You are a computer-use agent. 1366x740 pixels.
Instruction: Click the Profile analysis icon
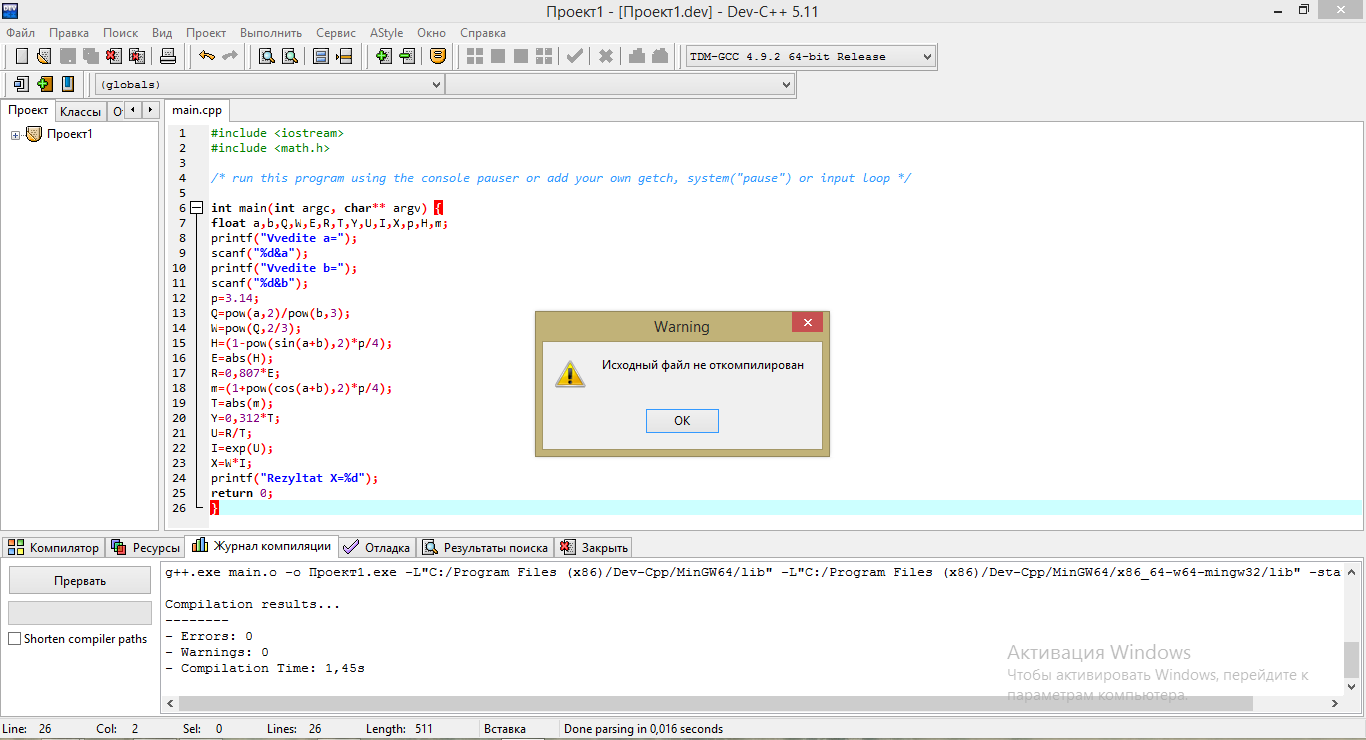(x=637, y=56)
